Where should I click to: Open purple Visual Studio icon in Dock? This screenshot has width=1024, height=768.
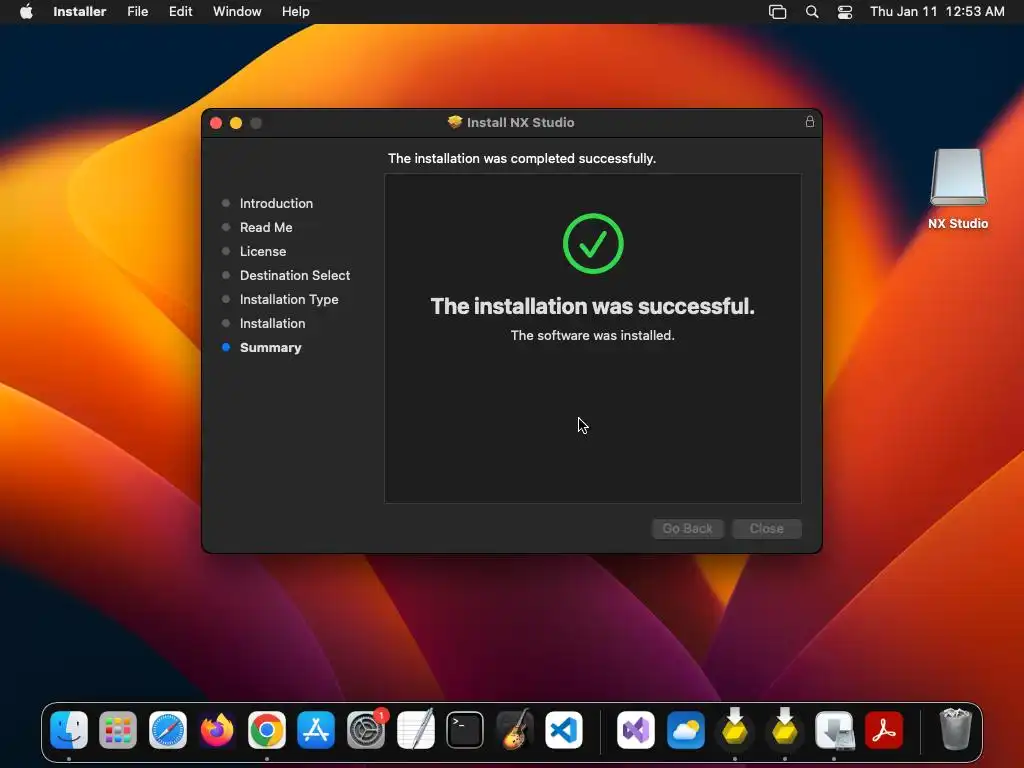coord(636,729)
